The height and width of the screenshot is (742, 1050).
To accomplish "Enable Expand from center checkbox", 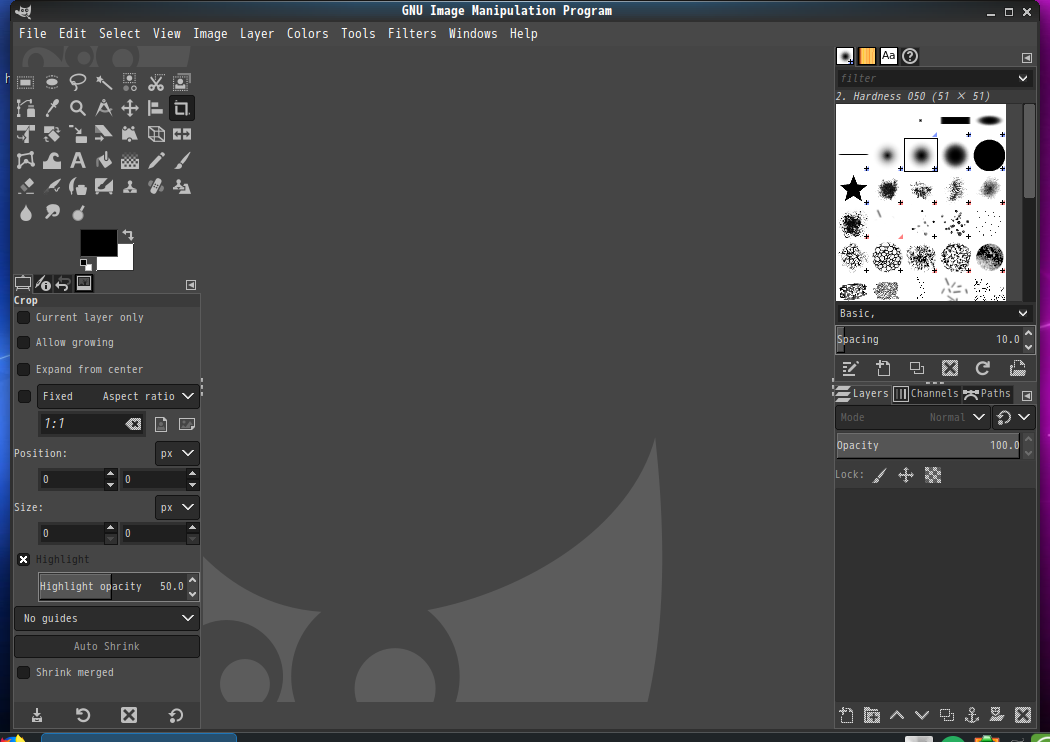I will pos(23,369).
